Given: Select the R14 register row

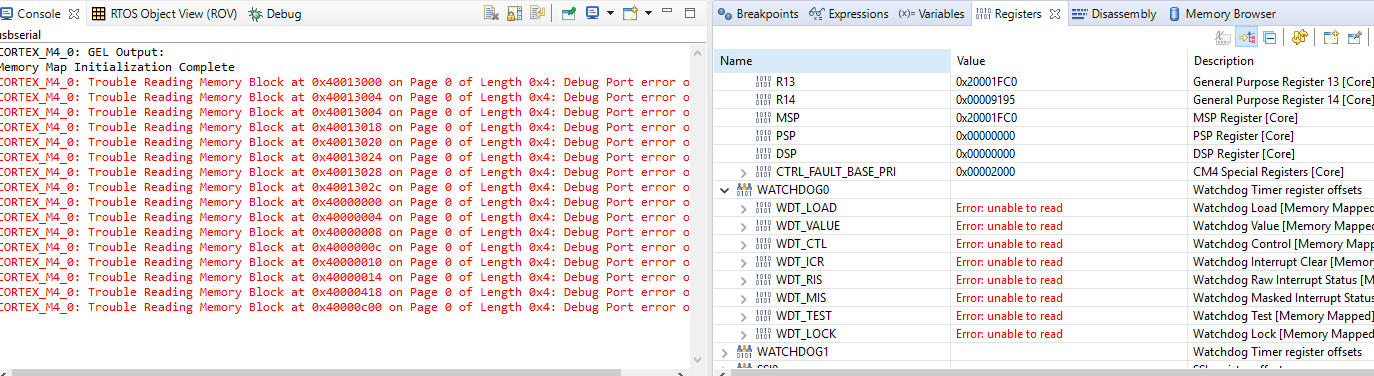Looking at the screenshot, I should [1044, 100].
